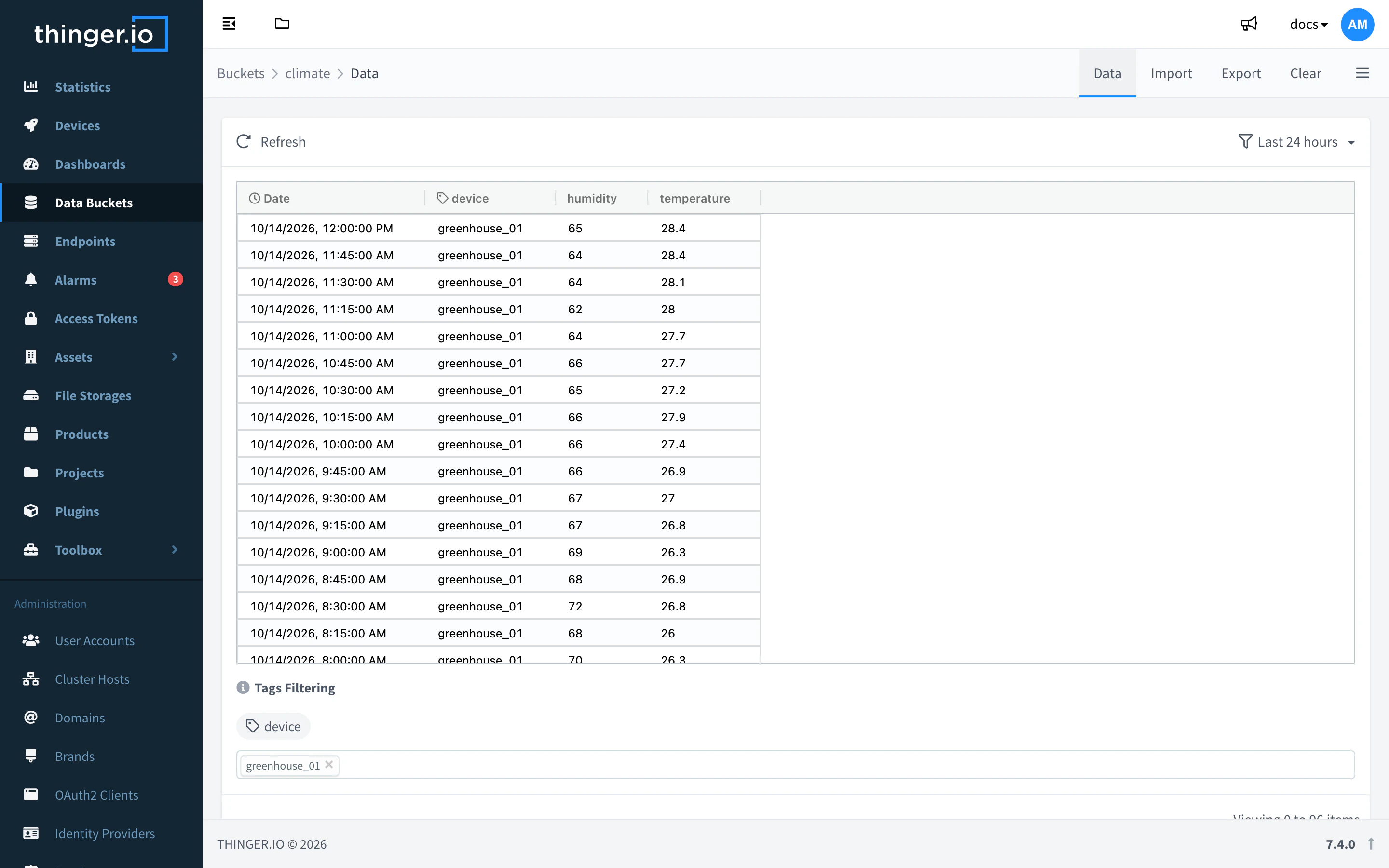Switch to the Export tab
Viewport: 1389px width, 868px height.
click(x=1240, y=73)
